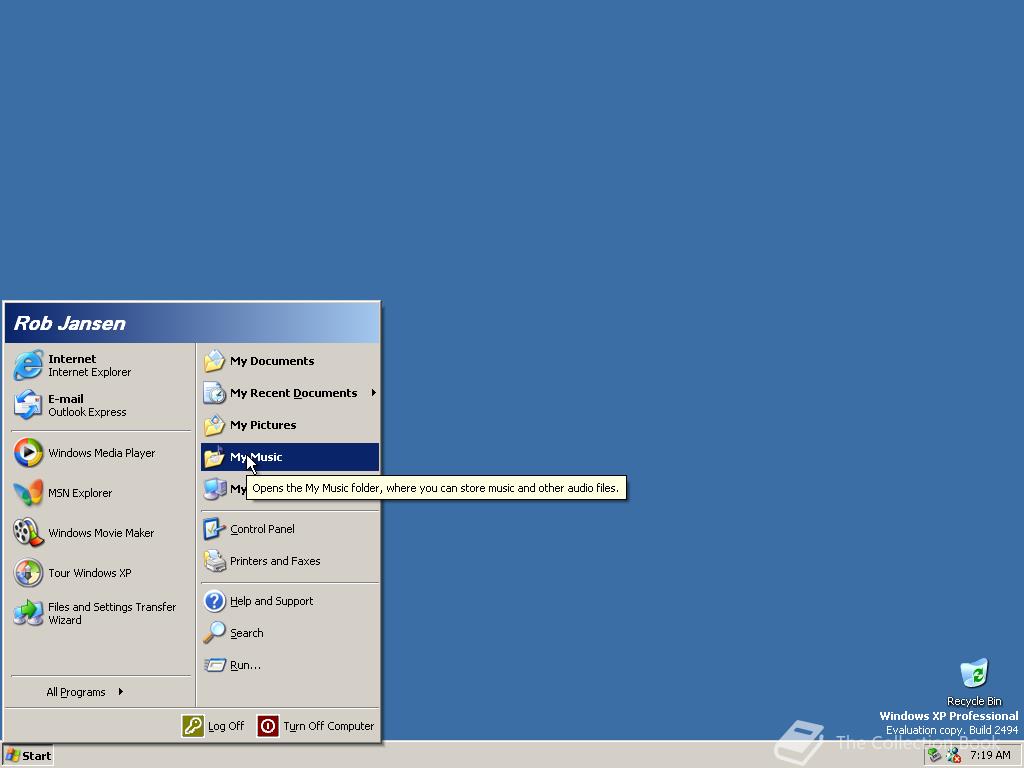Click the MSN Explorer label text
This screenshot has height=768, width=1024.
[80, 493]
